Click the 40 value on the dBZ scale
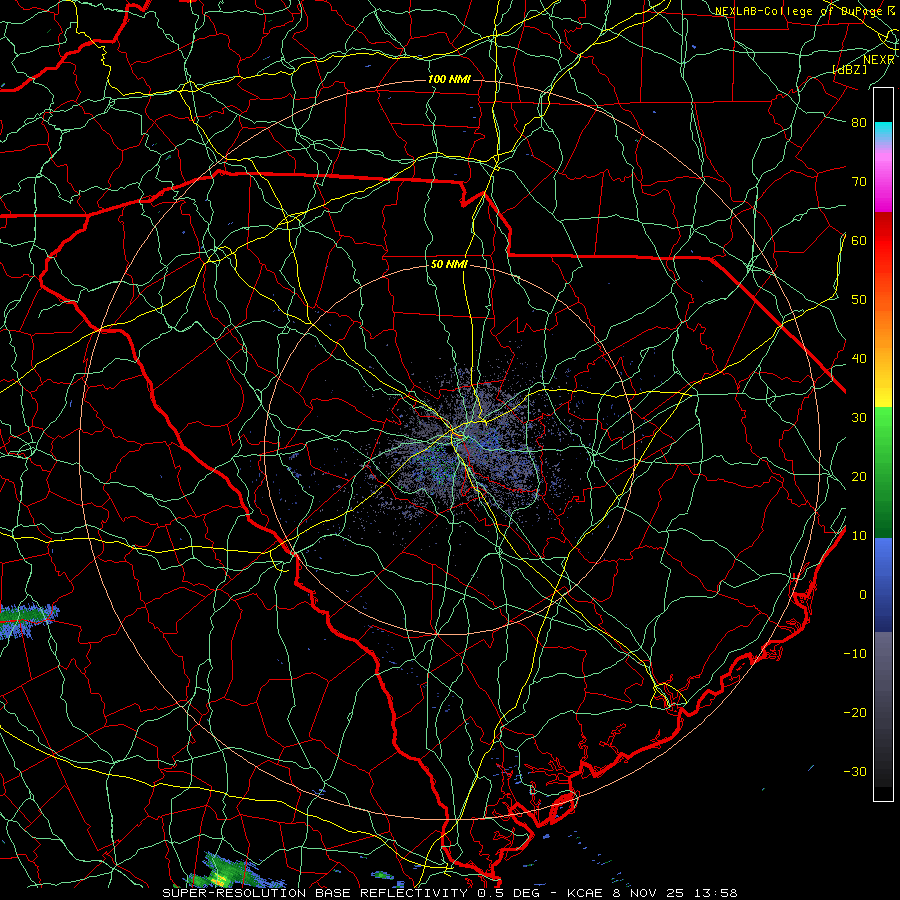The image size is (900, 900). [x=859, y=359]
